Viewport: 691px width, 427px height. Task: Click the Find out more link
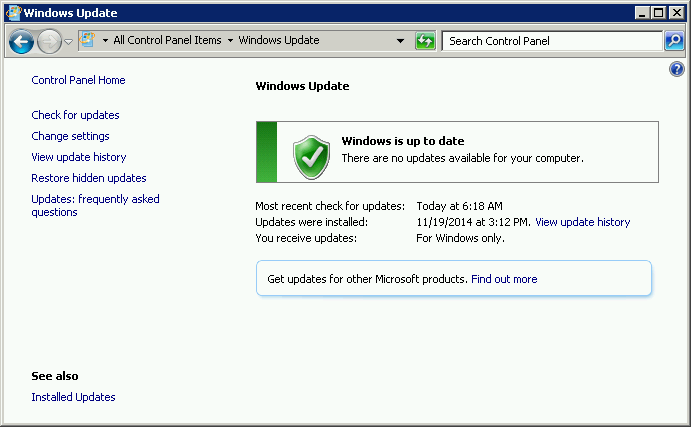click(x=504, y=279)
